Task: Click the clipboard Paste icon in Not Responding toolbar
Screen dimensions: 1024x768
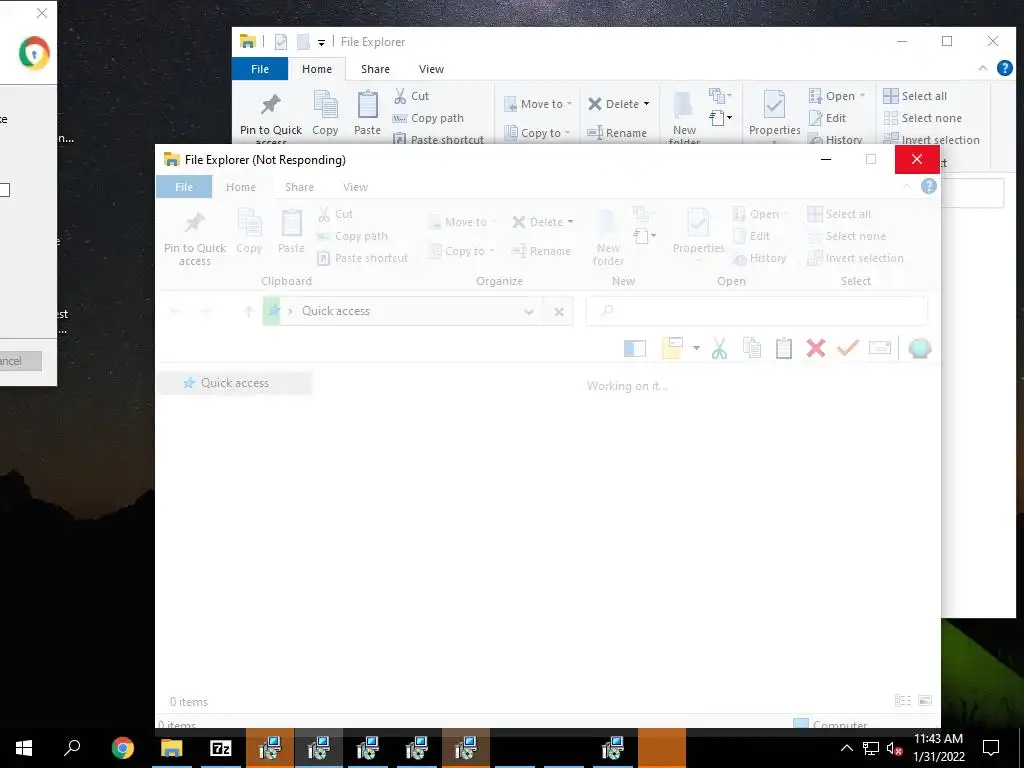Action: tap(784, 348)
